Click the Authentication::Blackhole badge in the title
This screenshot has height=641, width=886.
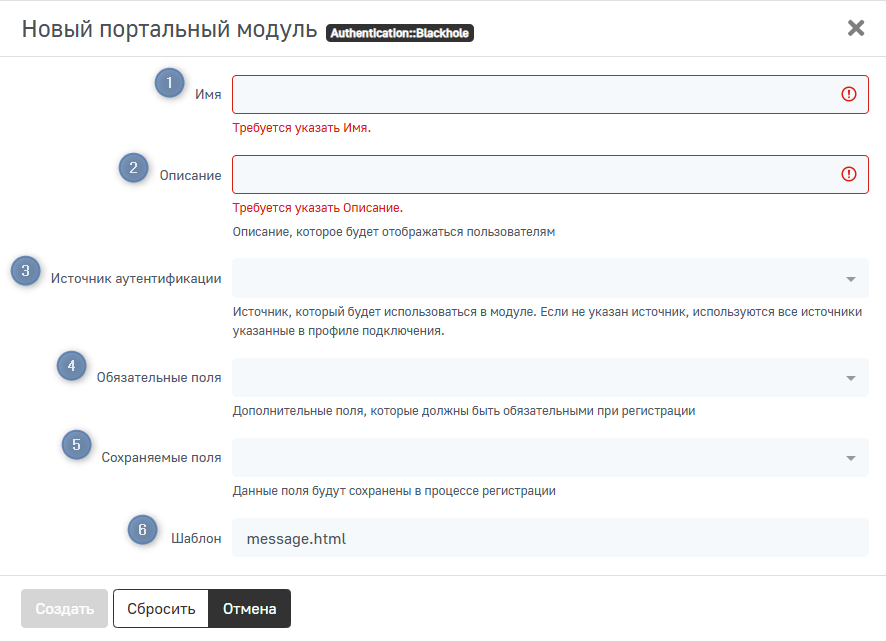coord(400,33)
